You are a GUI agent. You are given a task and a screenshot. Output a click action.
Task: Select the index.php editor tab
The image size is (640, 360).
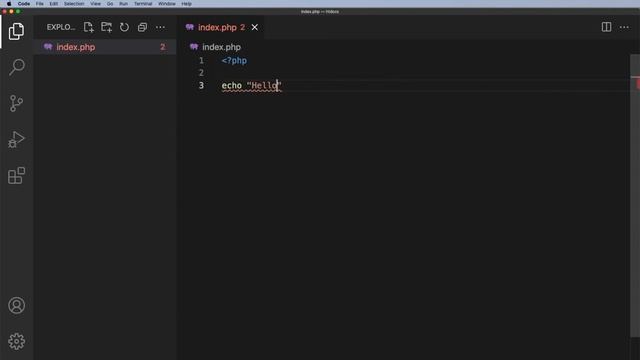click(220, 27)
